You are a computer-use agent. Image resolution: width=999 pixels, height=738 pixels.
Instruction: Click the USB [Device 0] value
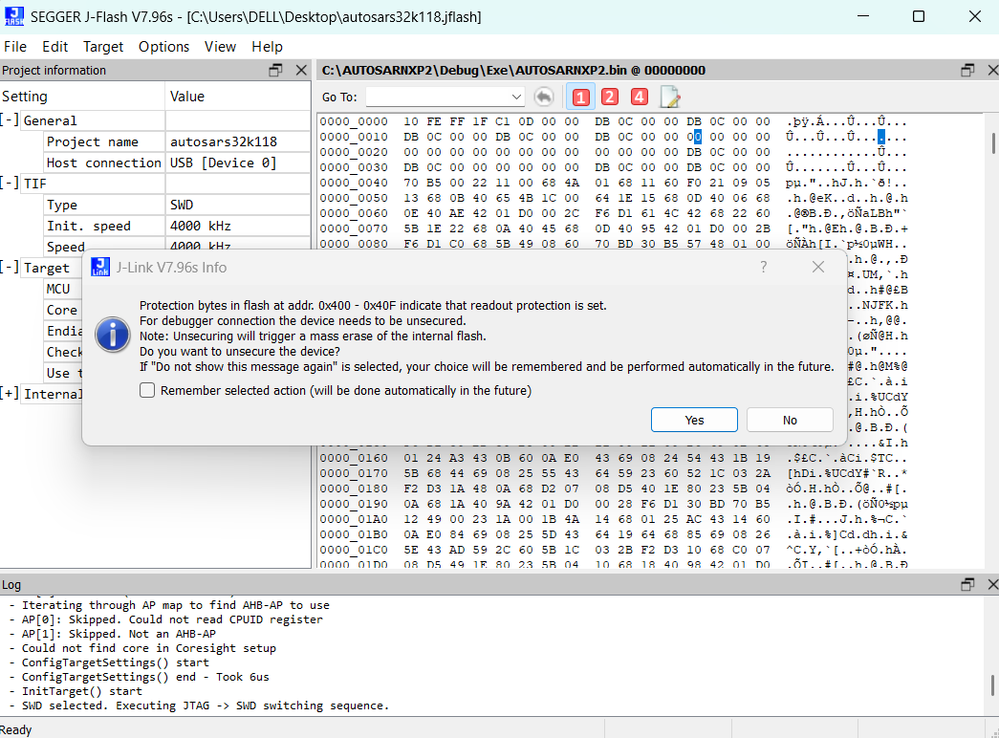[223, 163]
